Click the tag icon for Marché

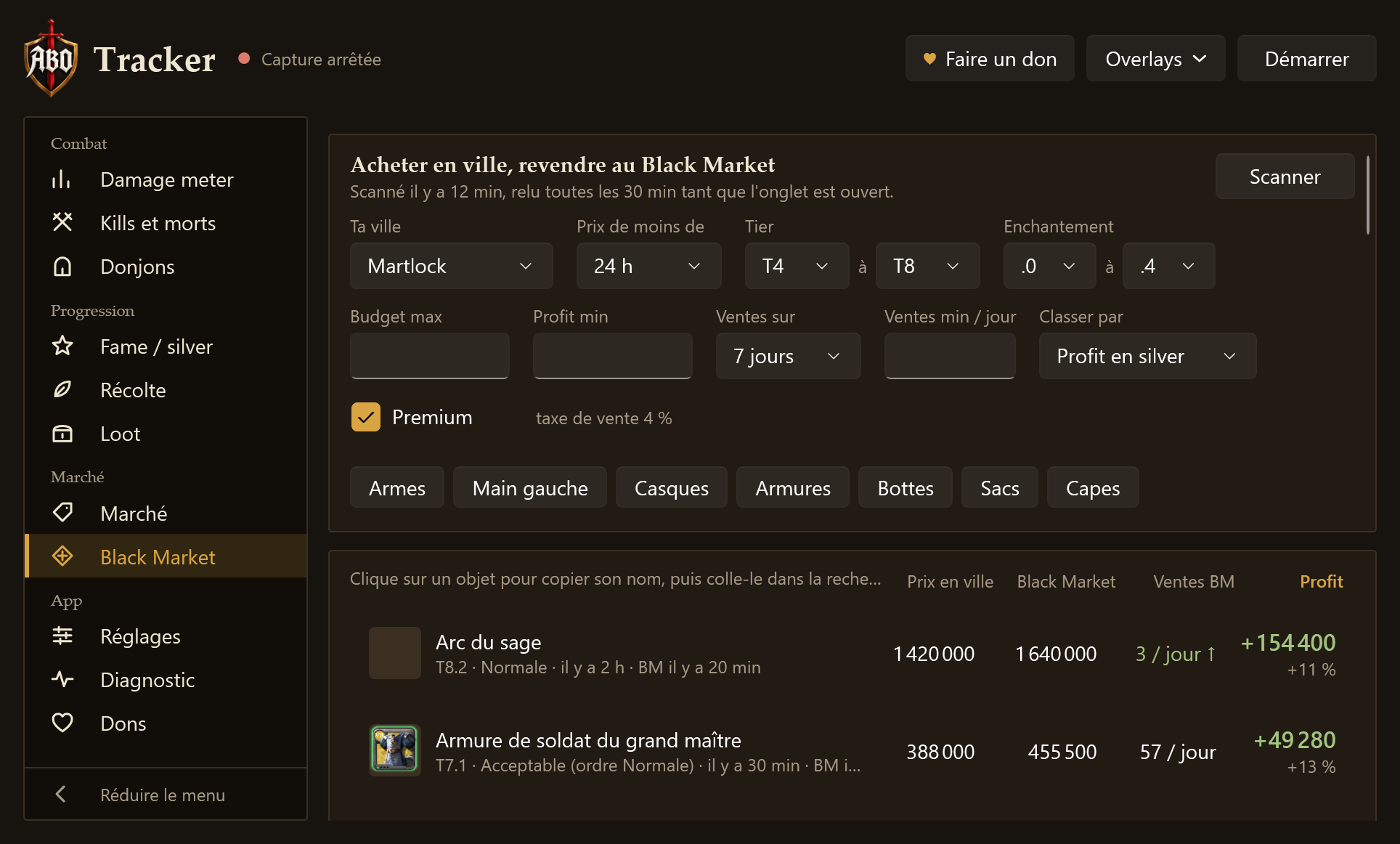tap(62, 513)
